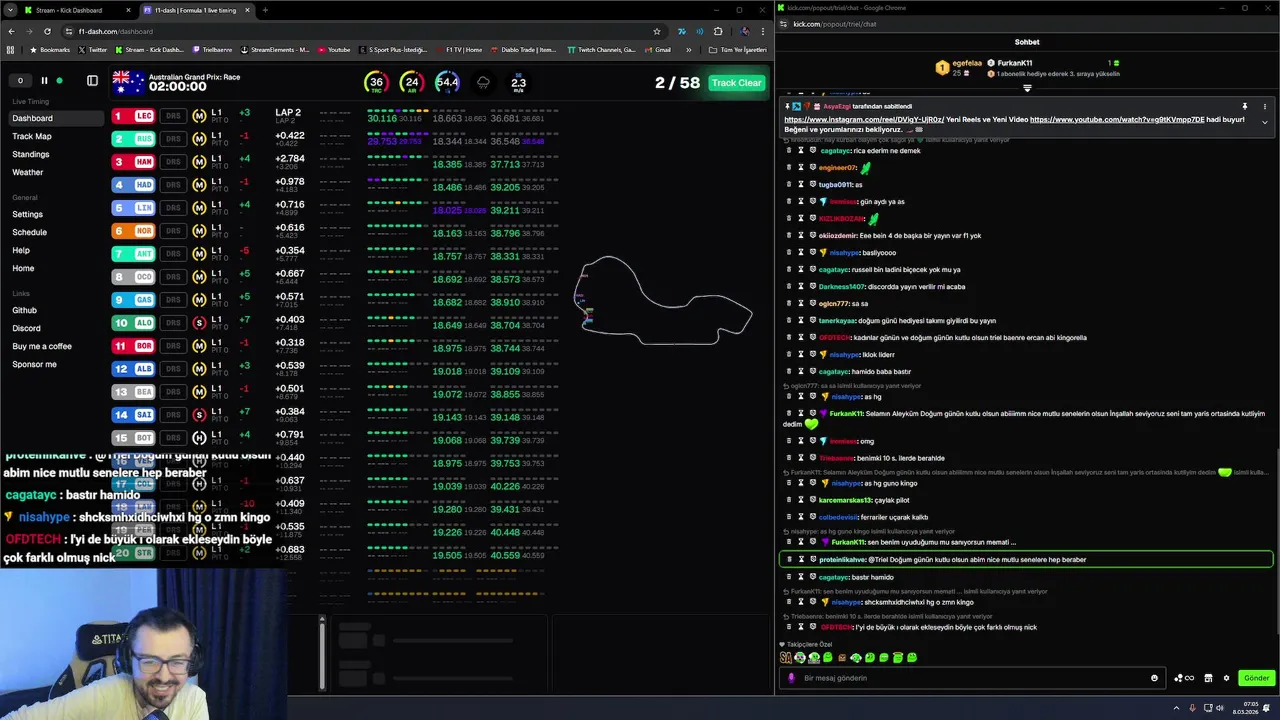Screen dimensions: 1280x720
Task: Click the SA emote in Takipçilere Özel
Action: [786, 658]
